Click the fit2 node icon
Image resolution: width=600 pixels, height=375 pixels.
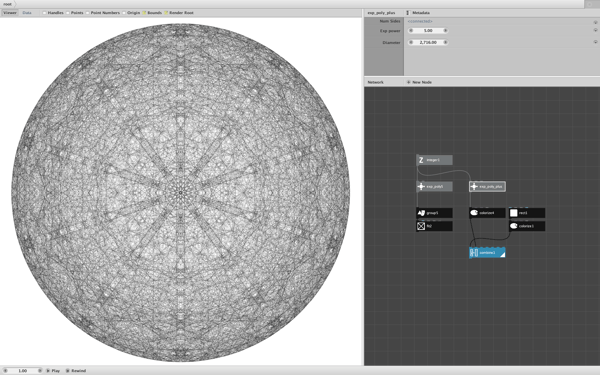click(x=421, y=226)
